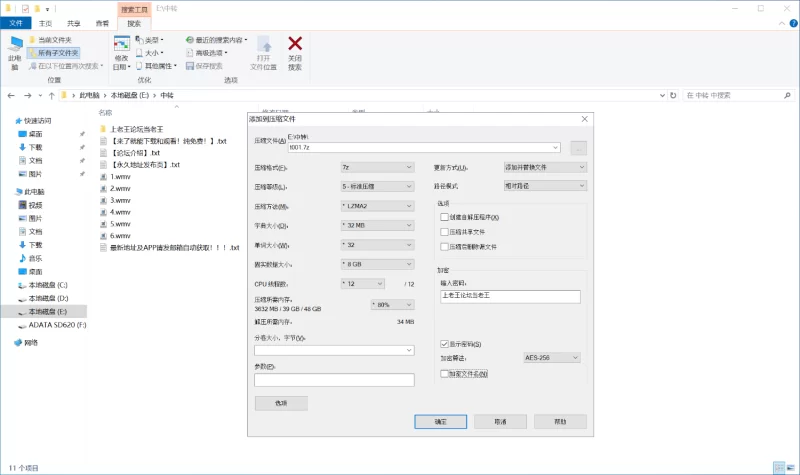Click the red X 关闭搜索 icon

(x=295, y=44)
